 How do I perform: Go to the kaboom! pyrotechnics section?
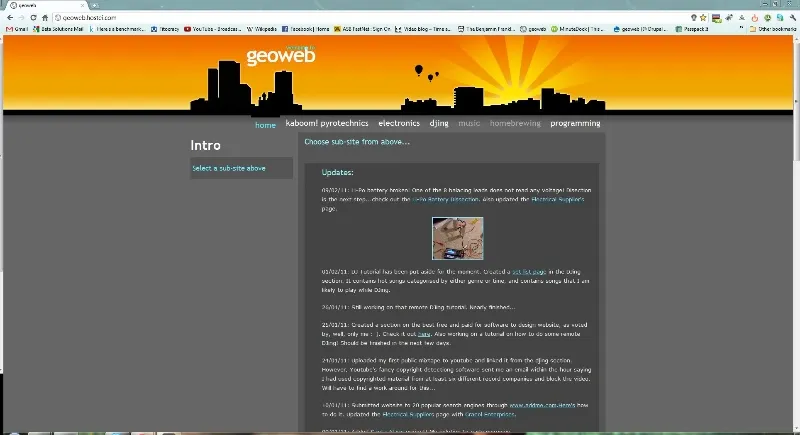click(327, 124)
